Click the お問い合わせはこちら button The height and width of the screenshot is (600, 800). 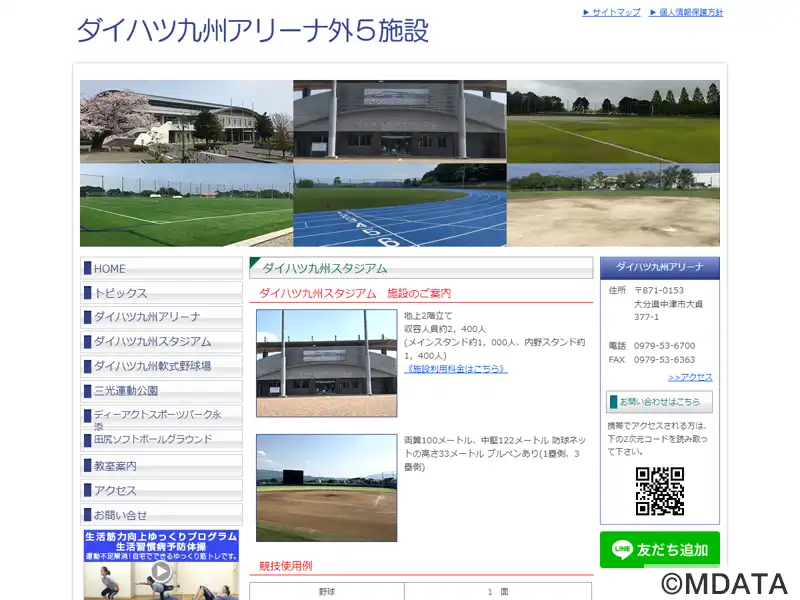[659, 402]
